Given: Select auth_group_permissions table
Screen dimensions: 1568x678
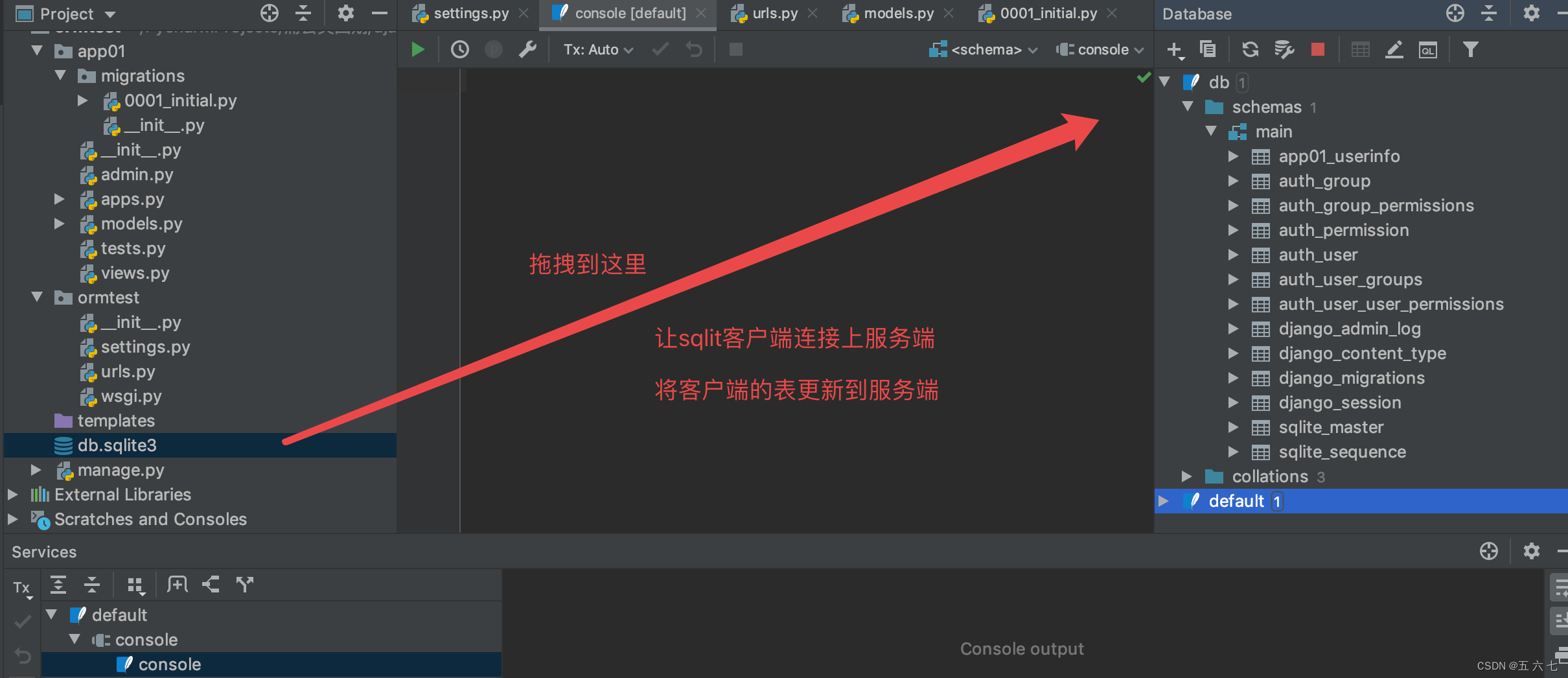Looking at the screenshot, I should coord(1376,205).
